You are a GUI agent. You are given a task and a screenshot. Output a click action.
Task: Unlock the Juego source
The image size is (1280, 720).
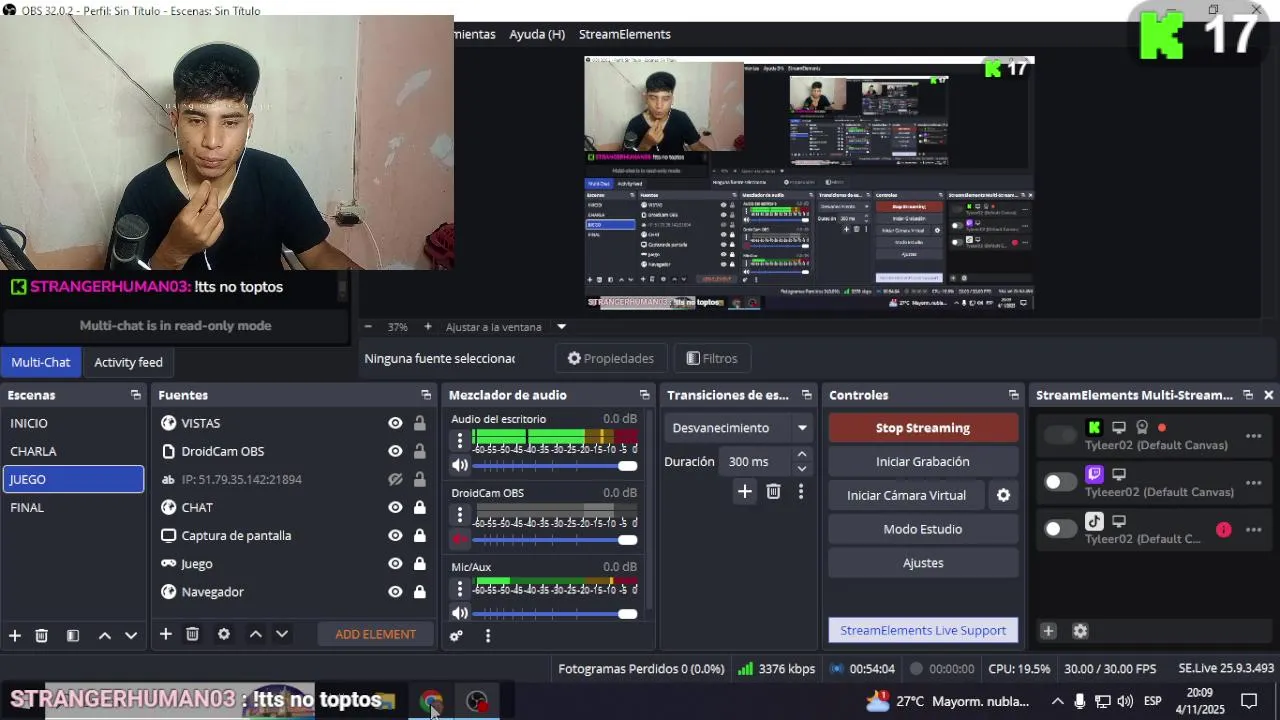coord(420,563)
